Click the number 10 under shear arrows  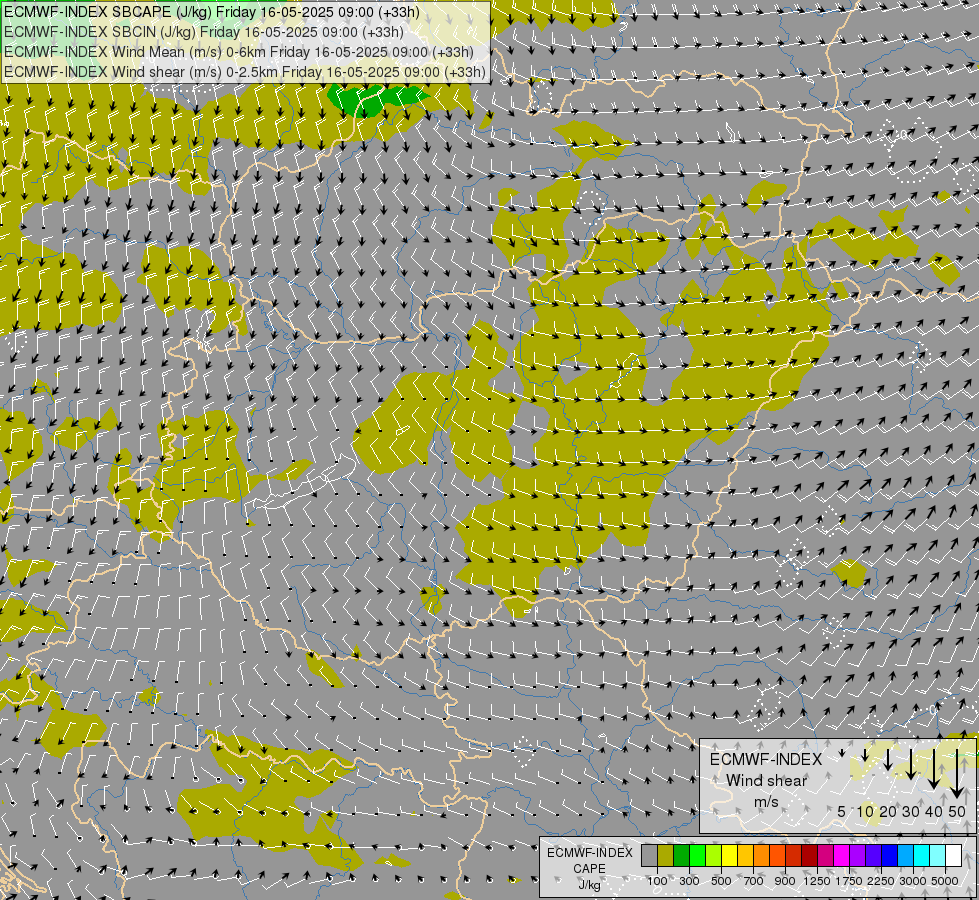865,811
